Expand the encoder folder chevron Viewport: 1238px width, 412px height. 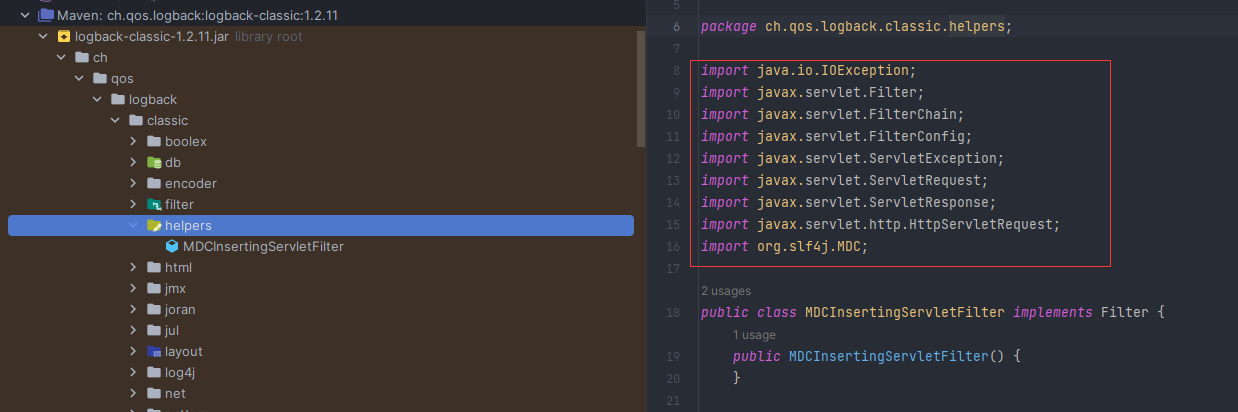point(133,183)
